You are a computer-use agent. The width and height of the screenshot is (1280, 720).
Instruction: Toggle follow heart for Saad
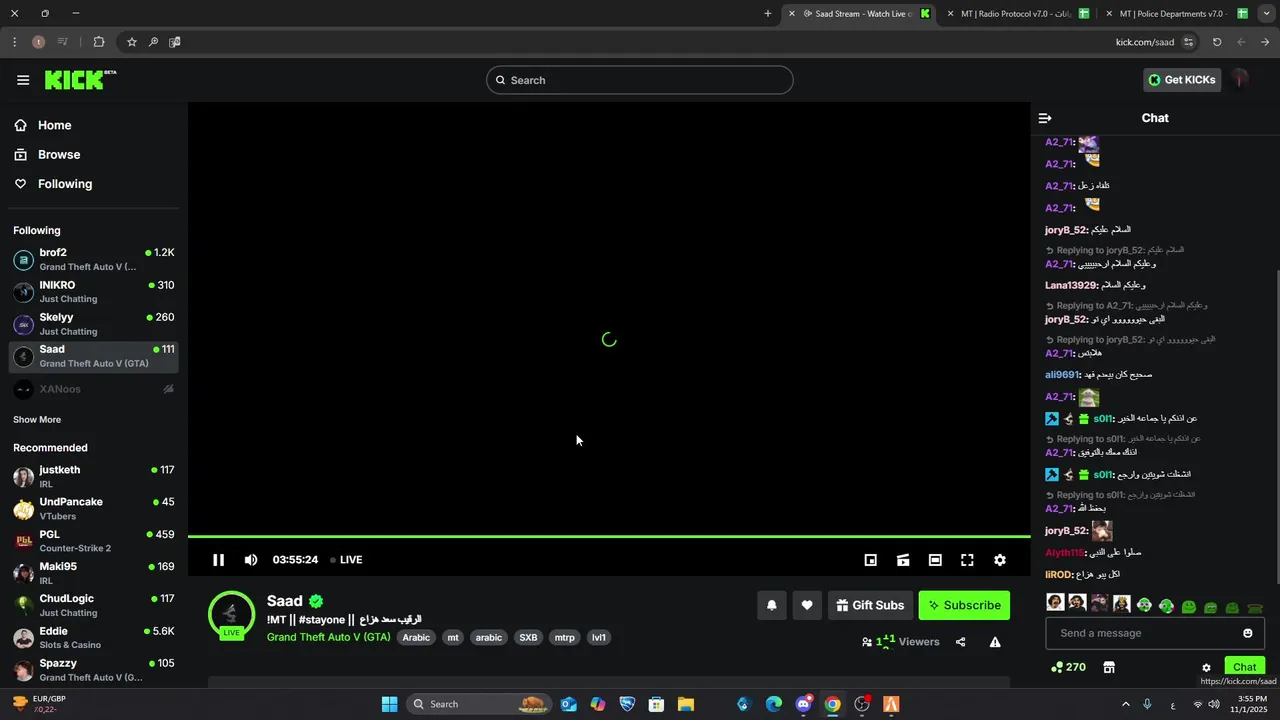coord(807,605)
